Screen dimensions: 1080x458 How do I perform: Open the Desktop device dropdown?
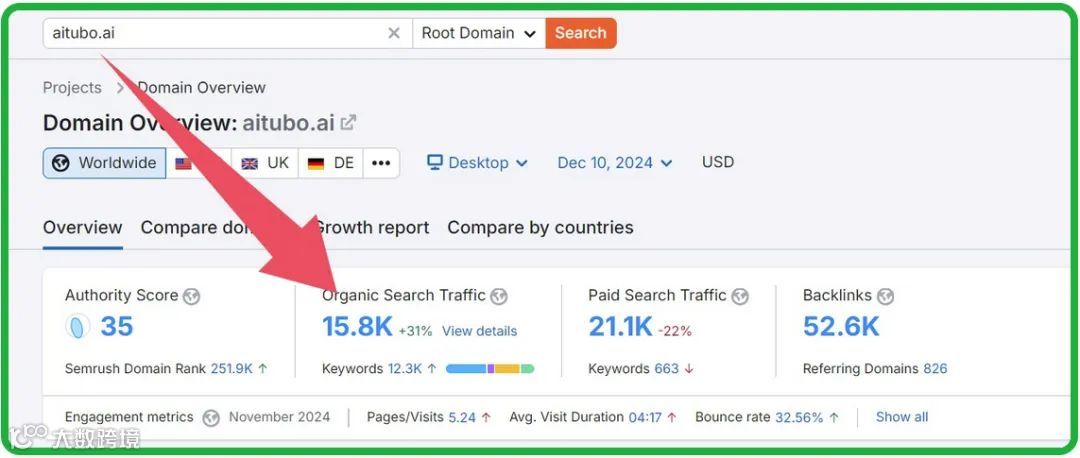pos(477,163)
